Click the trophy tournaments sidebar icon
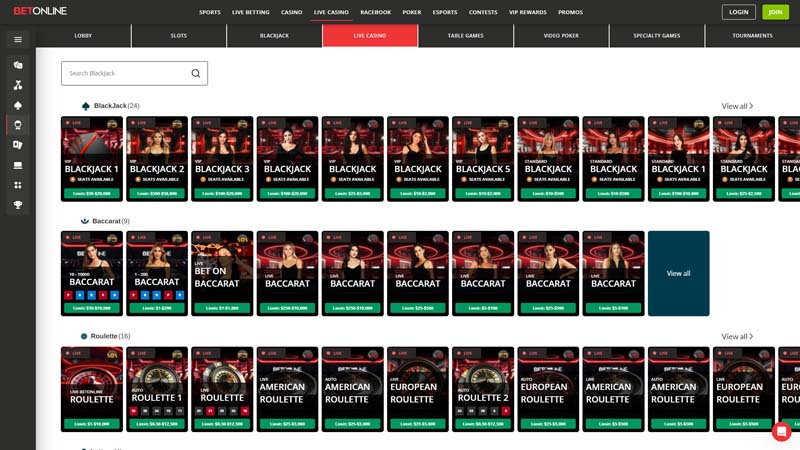 pos(18,205)
